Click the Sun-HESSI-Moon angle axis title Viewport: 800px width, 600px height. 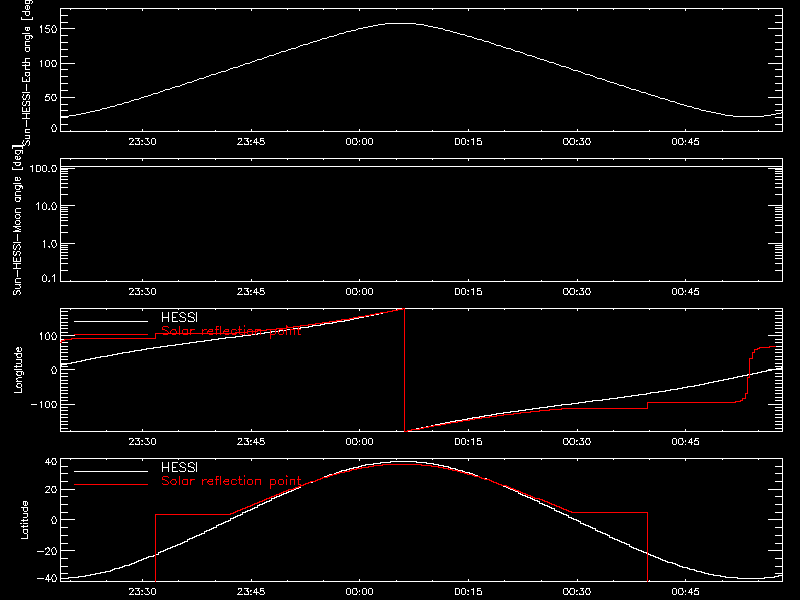click(17, 220)
